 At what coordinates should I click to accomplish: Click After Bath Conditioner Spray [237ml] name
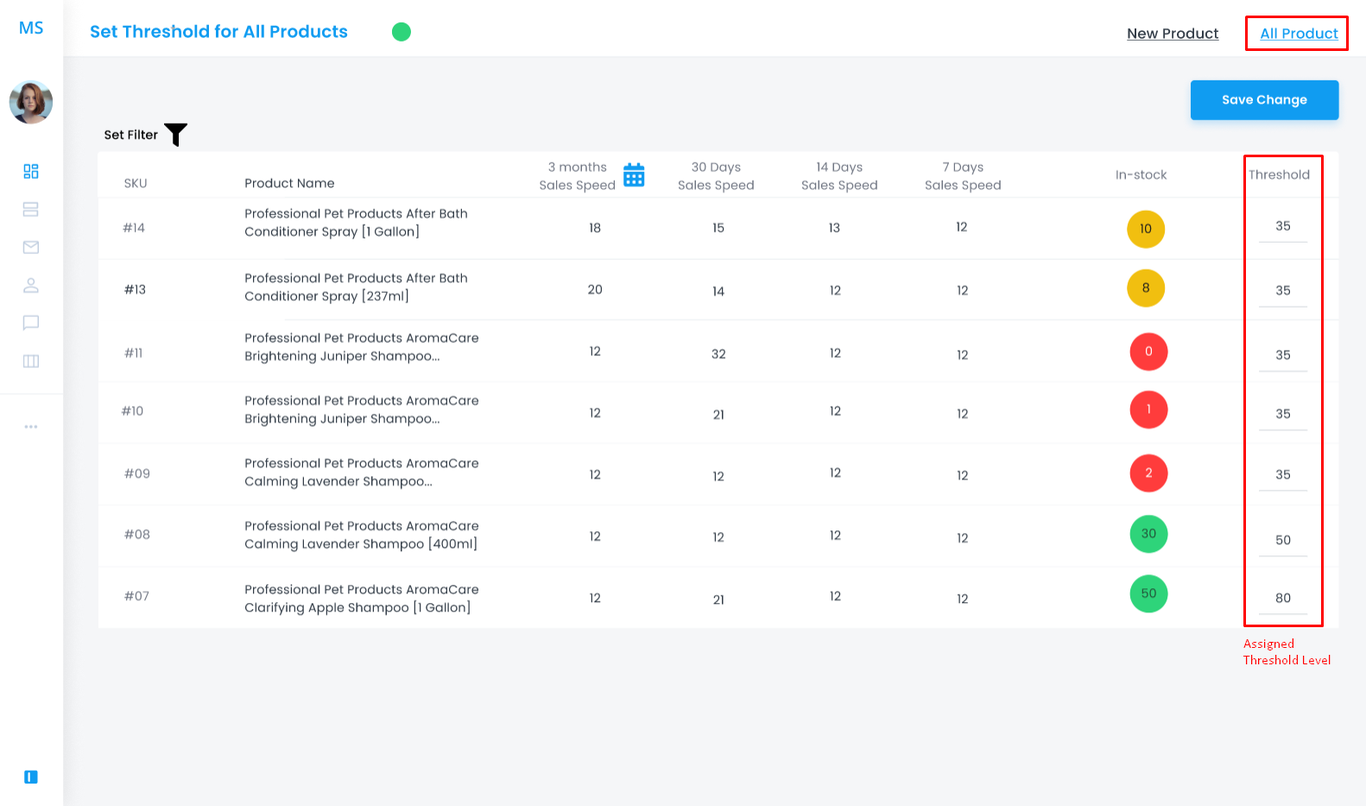356,287
